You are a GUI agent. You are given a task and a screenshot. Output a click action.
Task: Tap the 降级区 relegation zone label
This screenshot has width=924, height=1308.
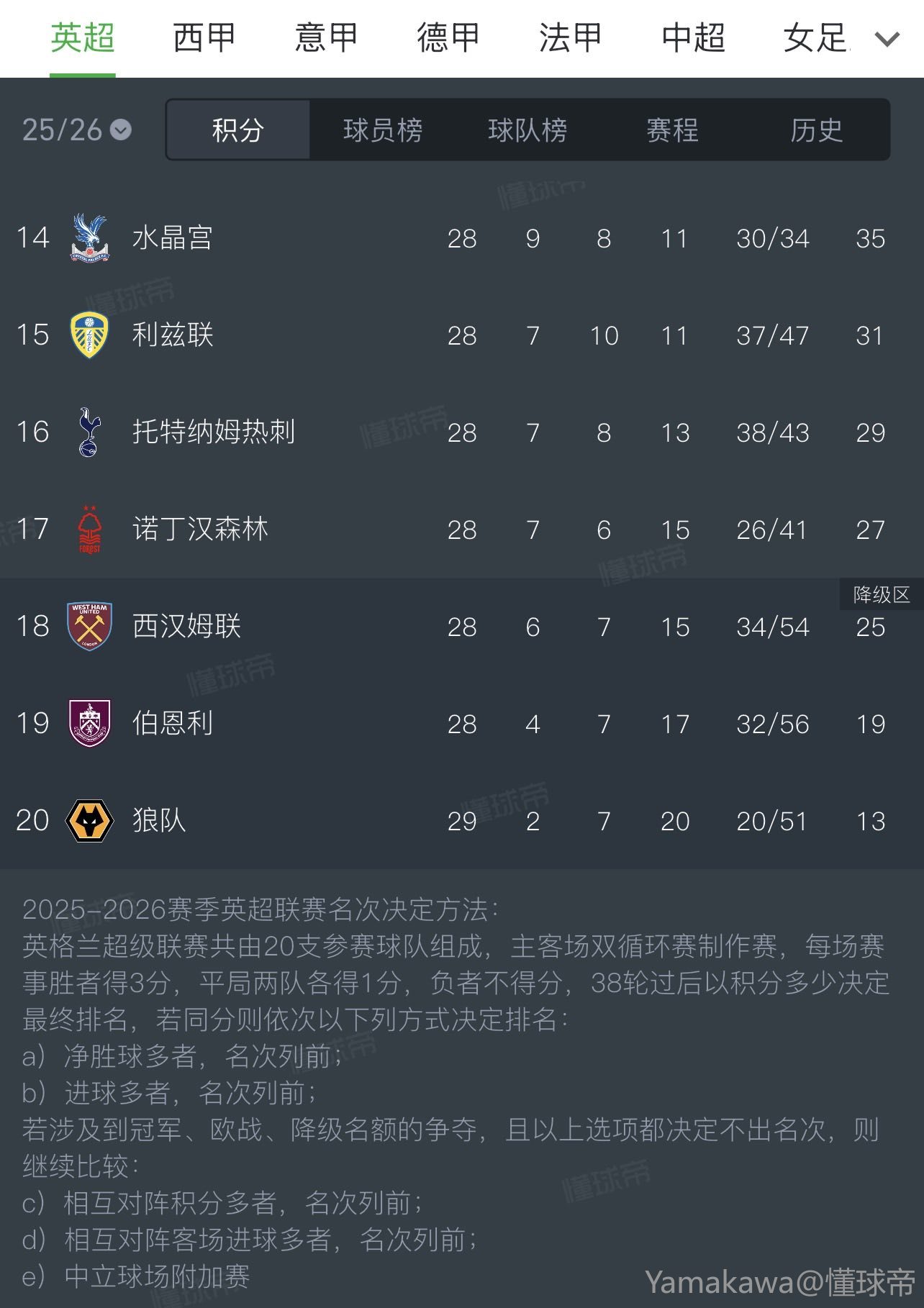click(881, 595)
